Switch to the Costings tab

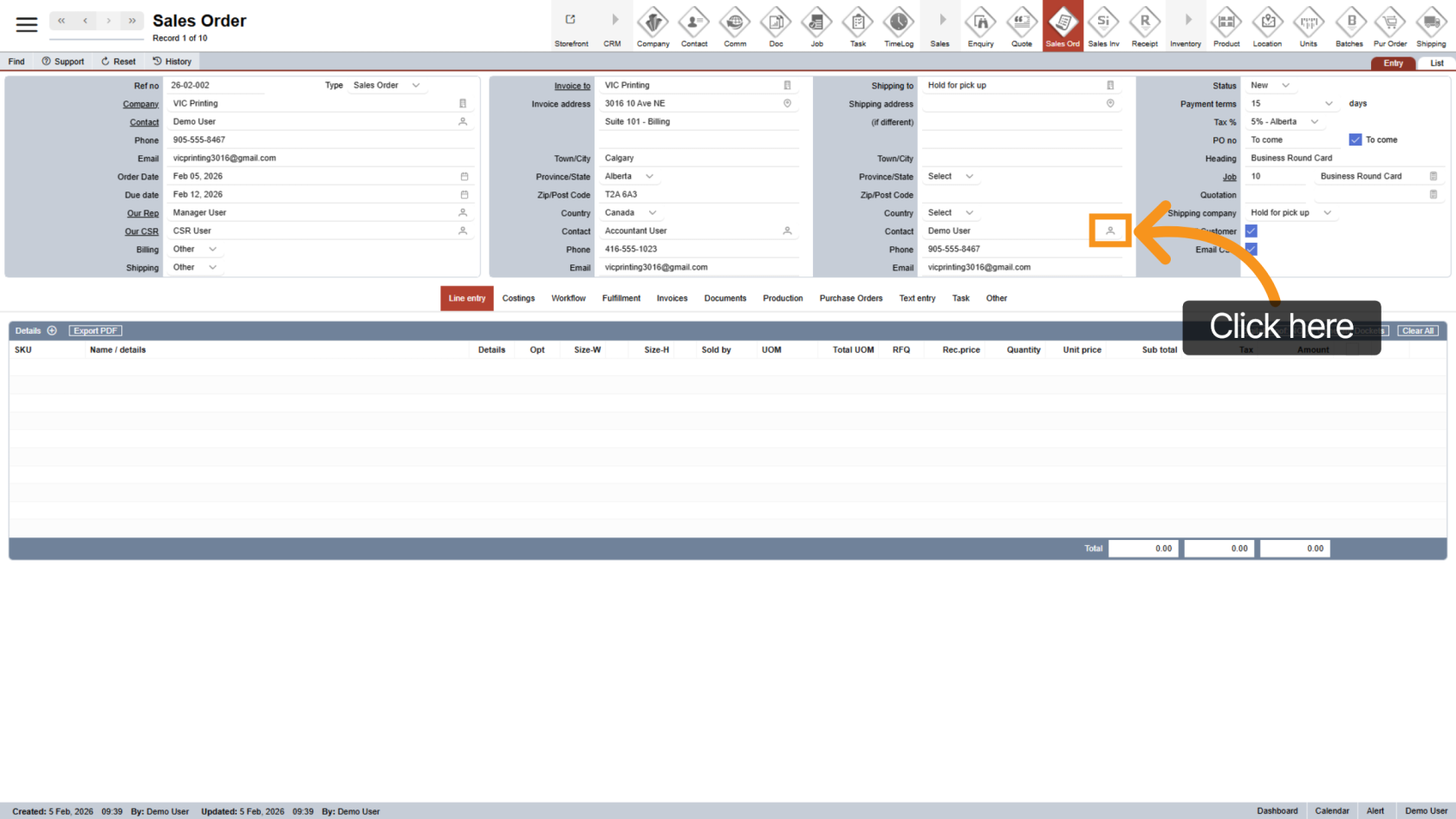pyautogui.click(x=518, y=298)
